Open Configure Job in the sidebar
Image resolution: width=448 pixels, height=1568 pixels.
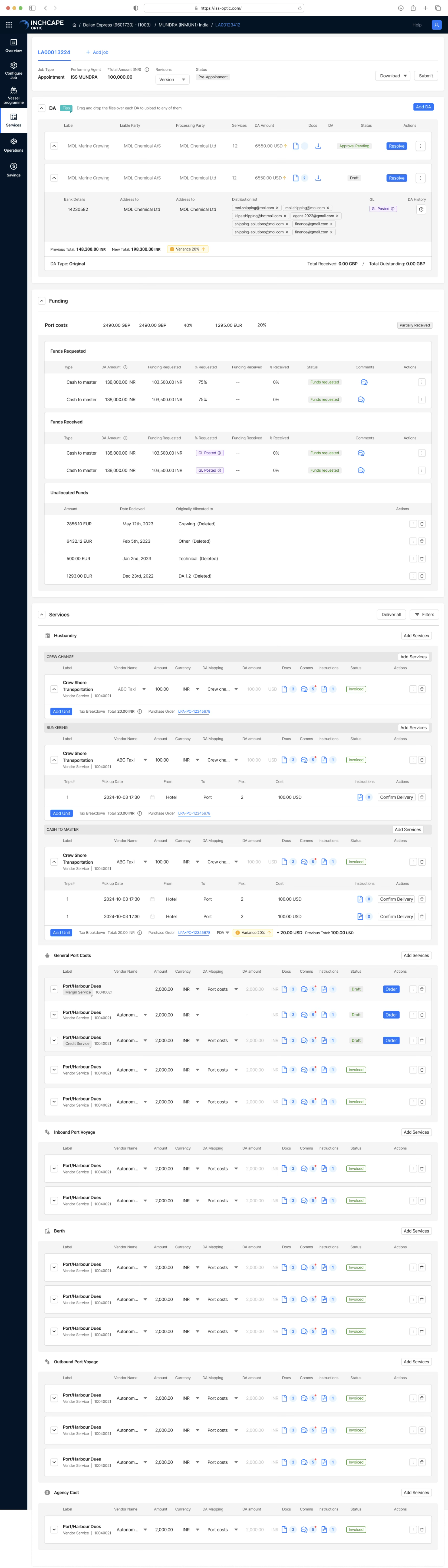pyautogui.click(x=14, y=70)
